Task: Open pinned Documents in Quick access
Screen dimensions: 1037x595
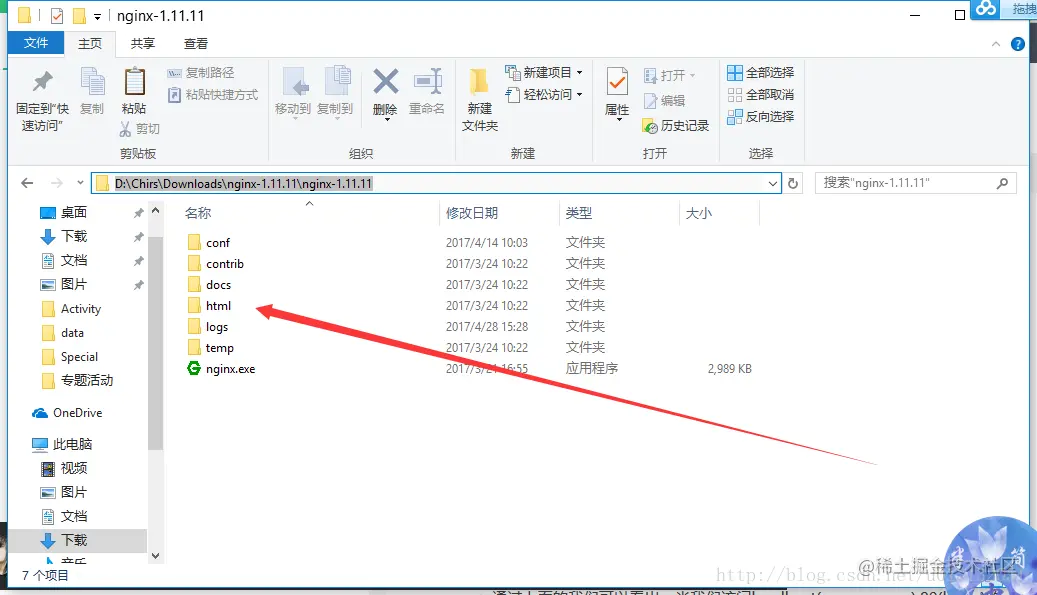Action: 63,260
